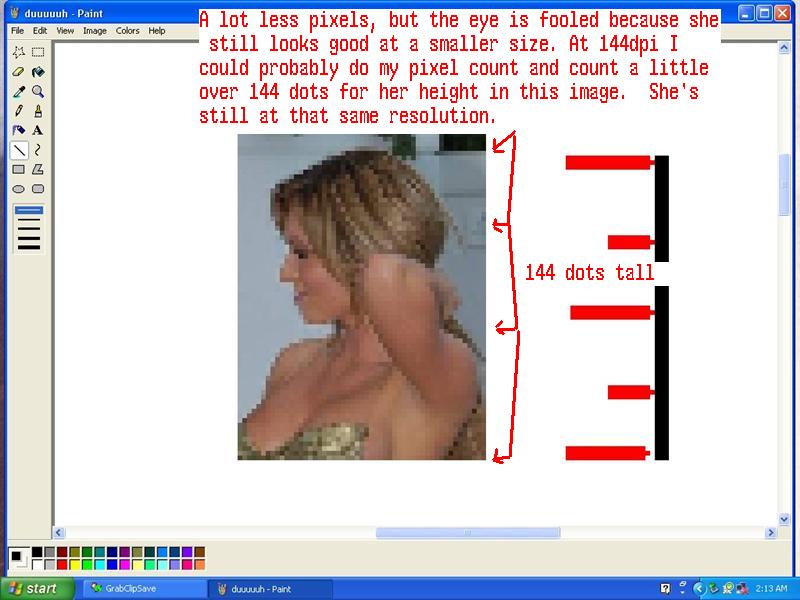The image size is (800, 600).
Task: Choose the Ellipse tool
Action: 19,189
